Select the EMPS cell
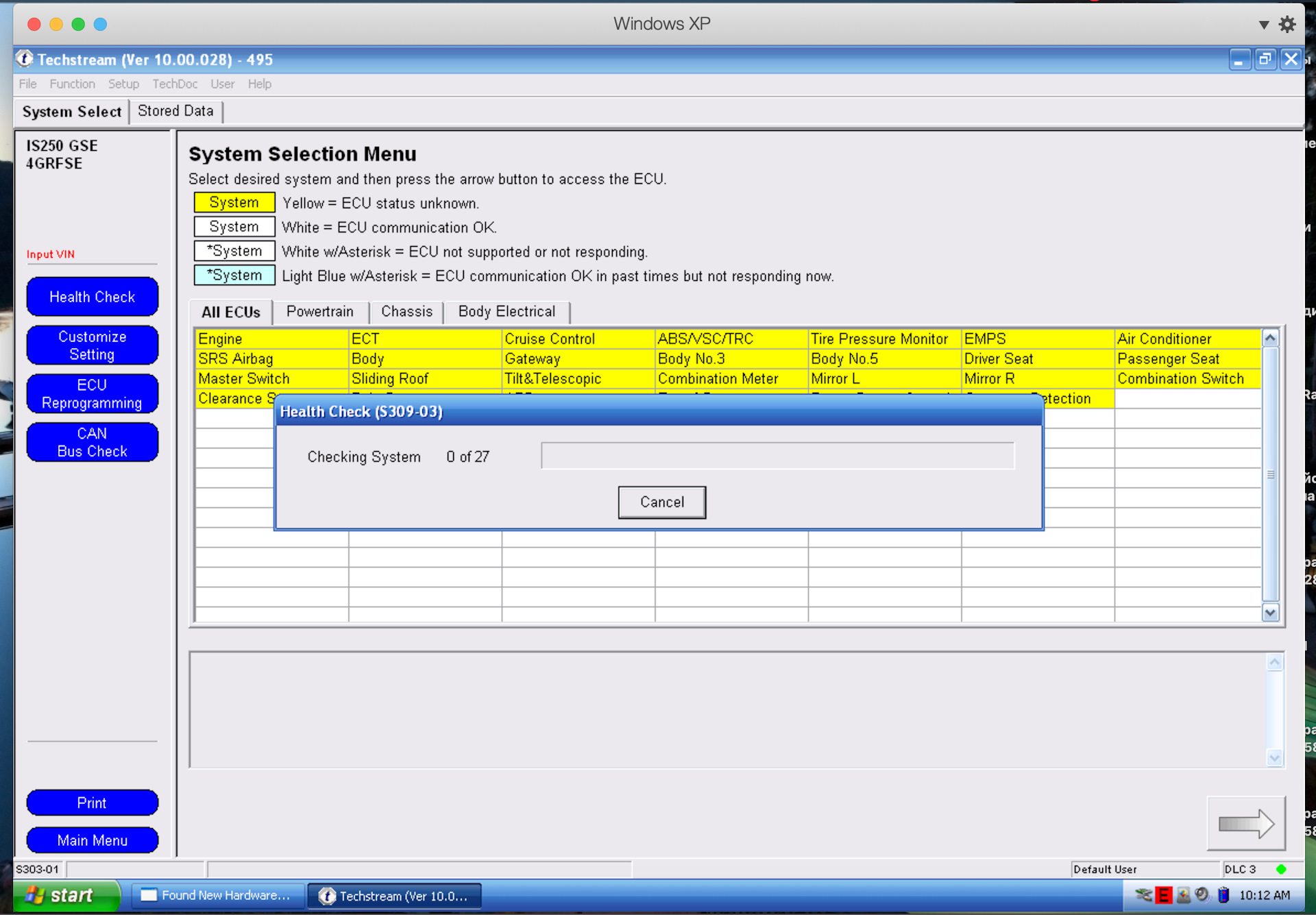This screenshot has height=915, width=1316. point(1038,339)
